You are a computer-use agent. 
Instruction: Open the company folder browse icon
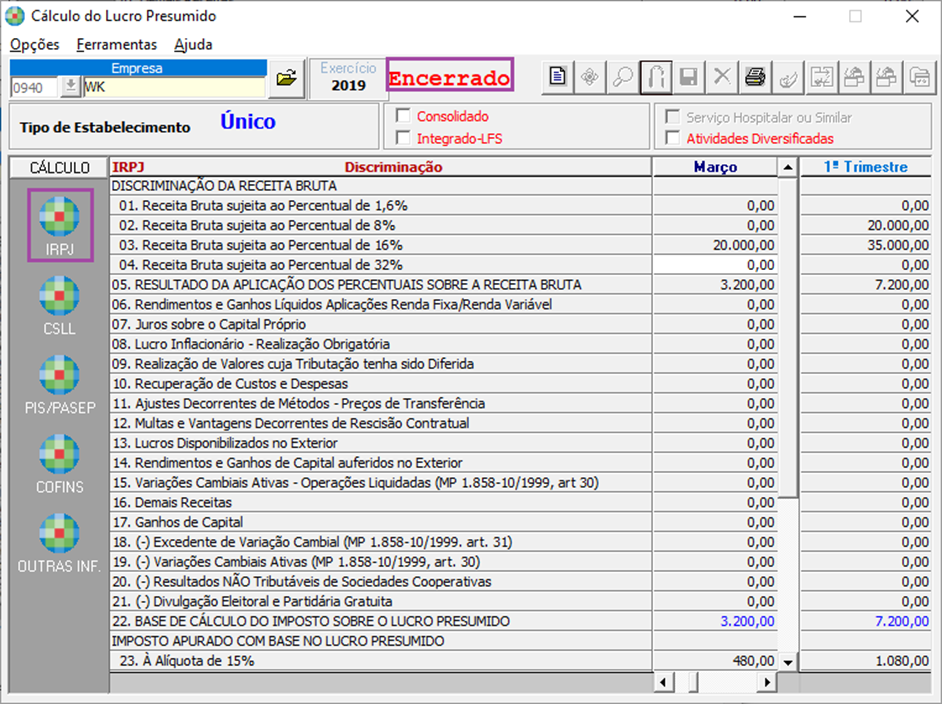pos(286,78)
